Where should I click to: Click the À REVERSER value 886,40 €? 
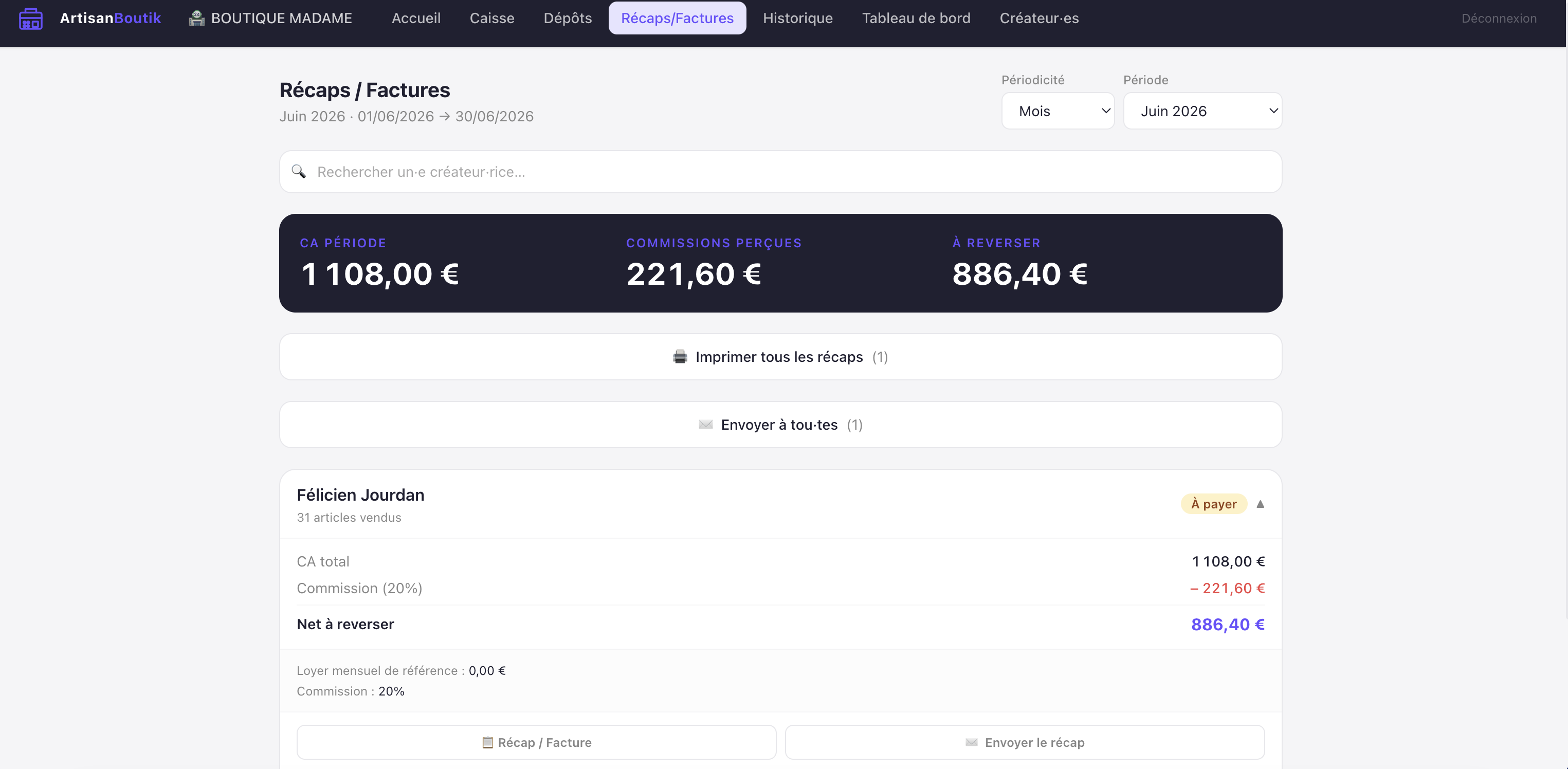coord(1019,274)
